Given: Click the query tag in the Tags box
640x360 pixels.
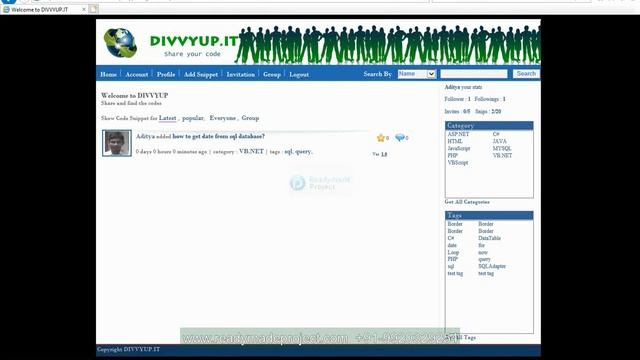Looking at the screenshot, I should (484, 260).
